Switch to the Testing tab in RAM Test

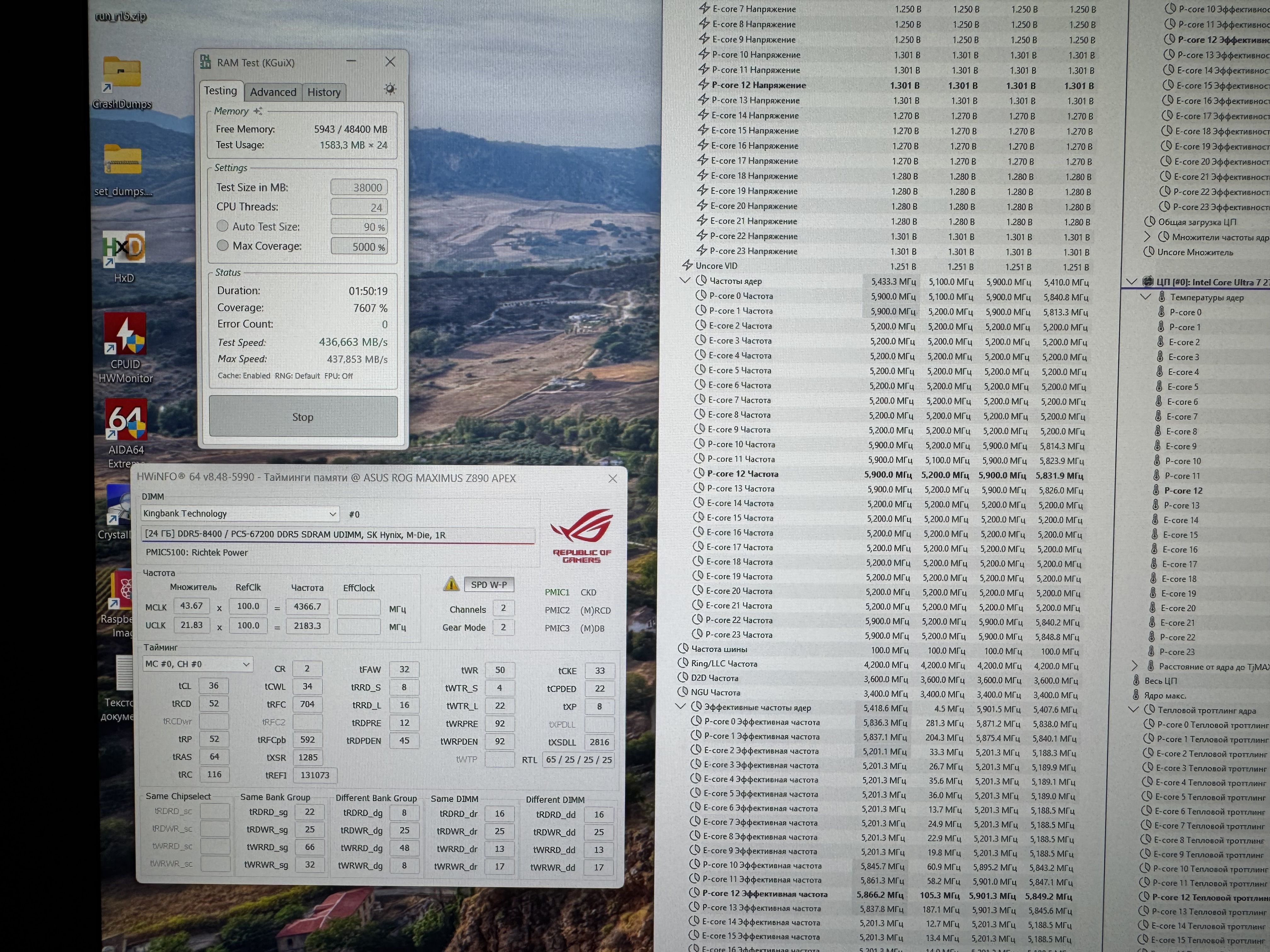click(220, 91)
